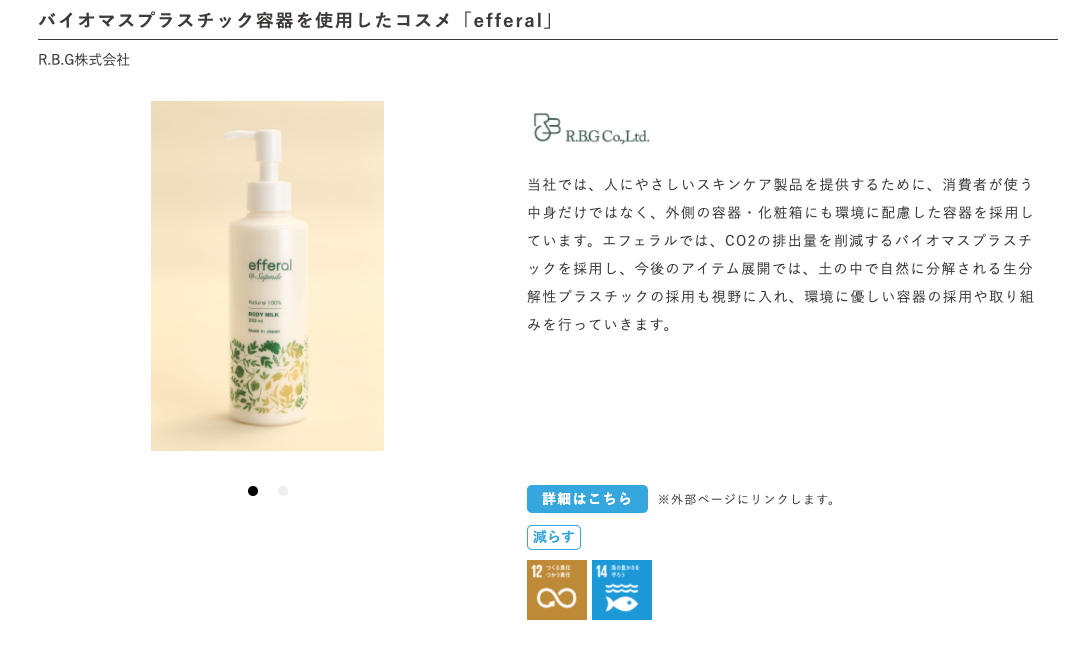
Task: Select the 減らす tag
Action: [x=554, y=537]
